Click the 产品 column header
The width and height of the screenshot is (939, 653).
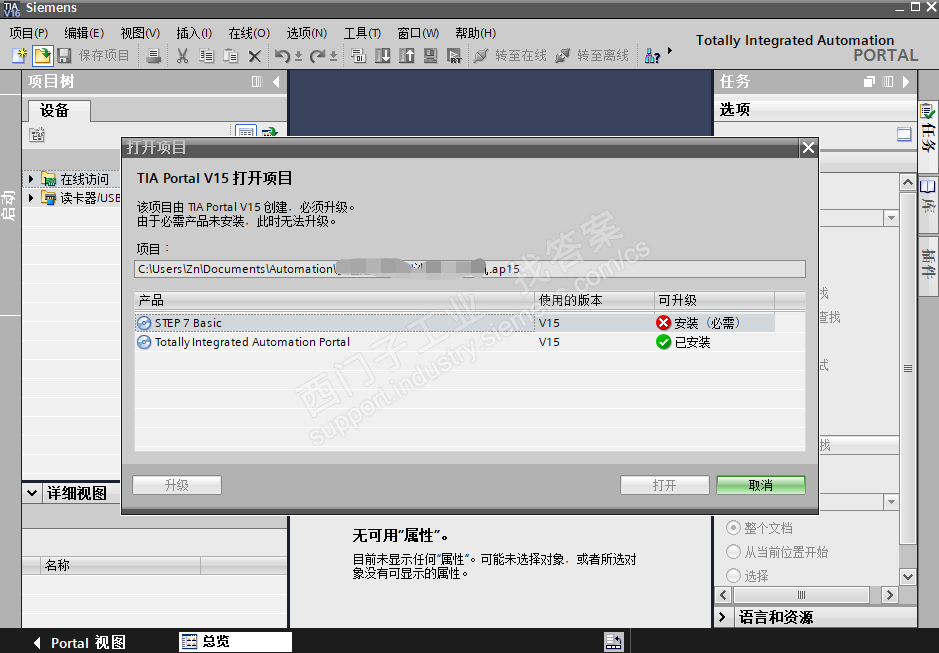coord(335,300)
